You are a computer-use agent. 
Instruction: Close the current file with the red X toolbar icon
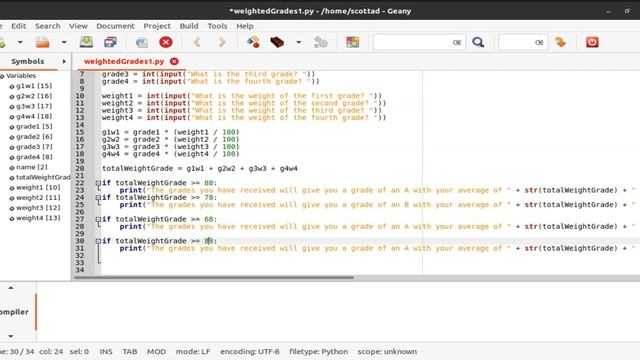coord(166,42)
